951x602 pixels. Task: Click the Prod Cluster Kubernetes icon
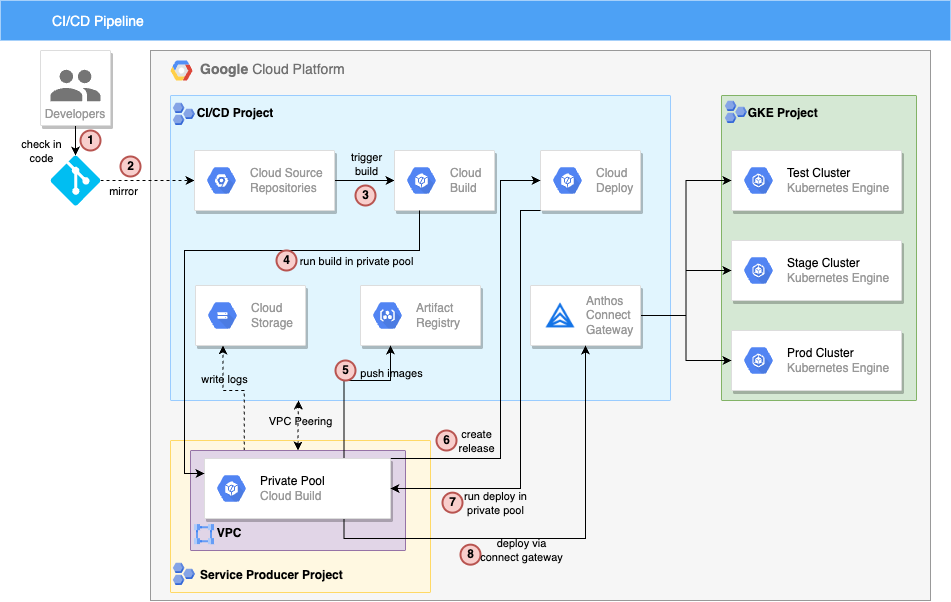758,361
